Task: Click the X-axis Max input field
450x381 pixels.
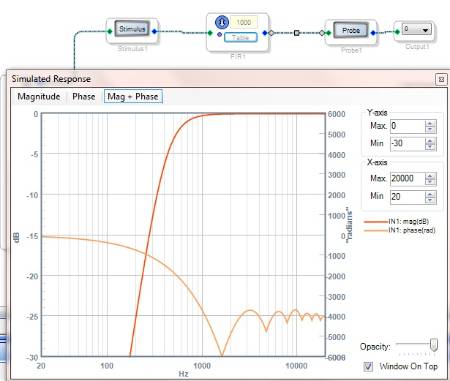Action: point(407,179)
